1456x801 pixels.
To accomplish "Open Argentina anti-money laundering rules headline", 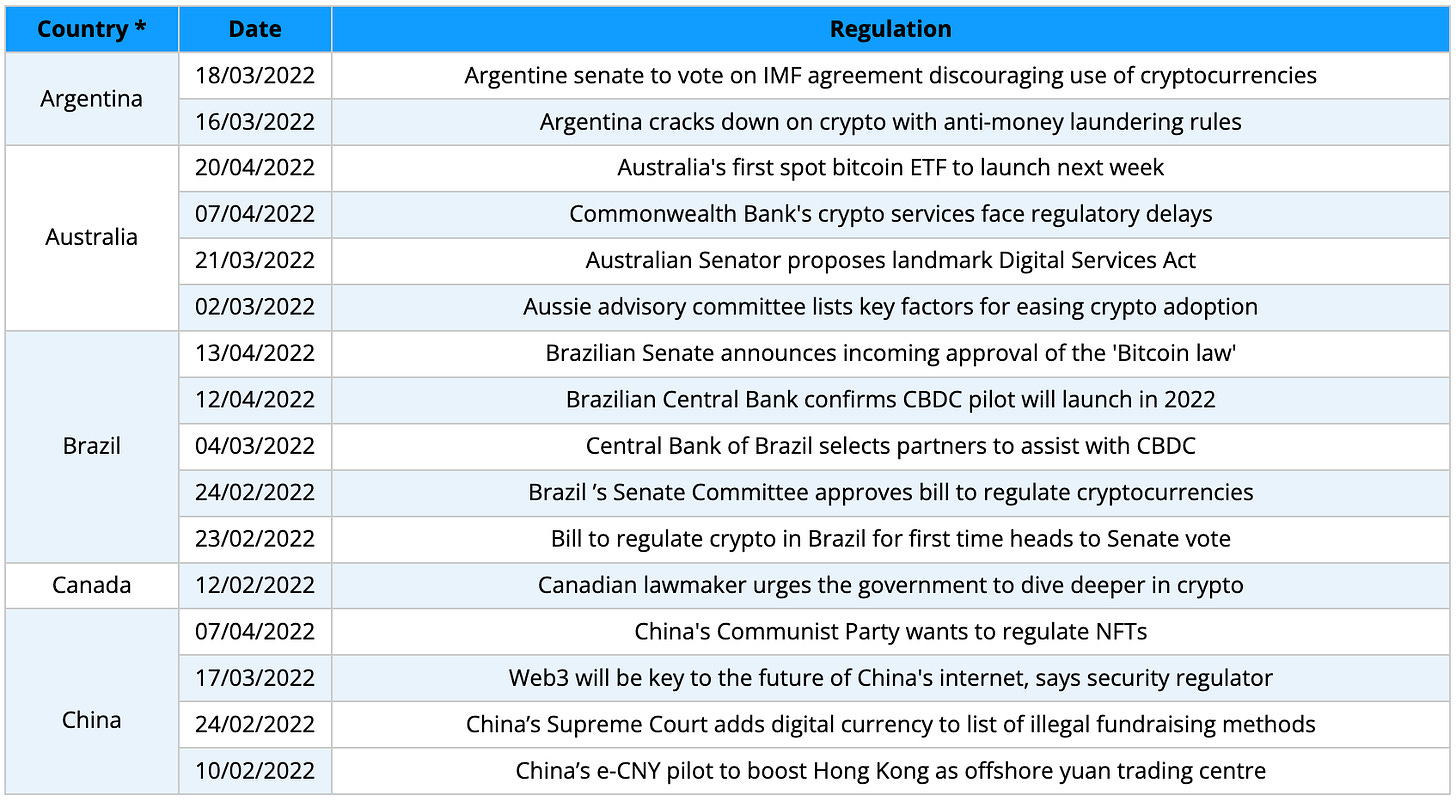I will point(890,122).
